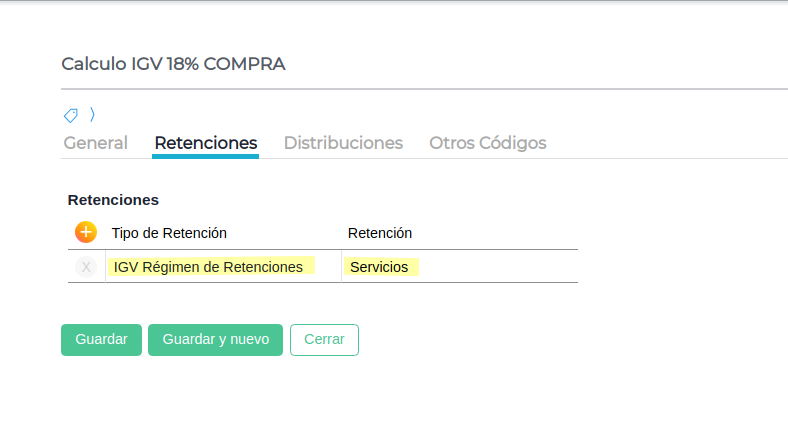Click the Retenciones section heading
Image resolution: width=788 pixels, height=425 pixels.
click(113, 200)
